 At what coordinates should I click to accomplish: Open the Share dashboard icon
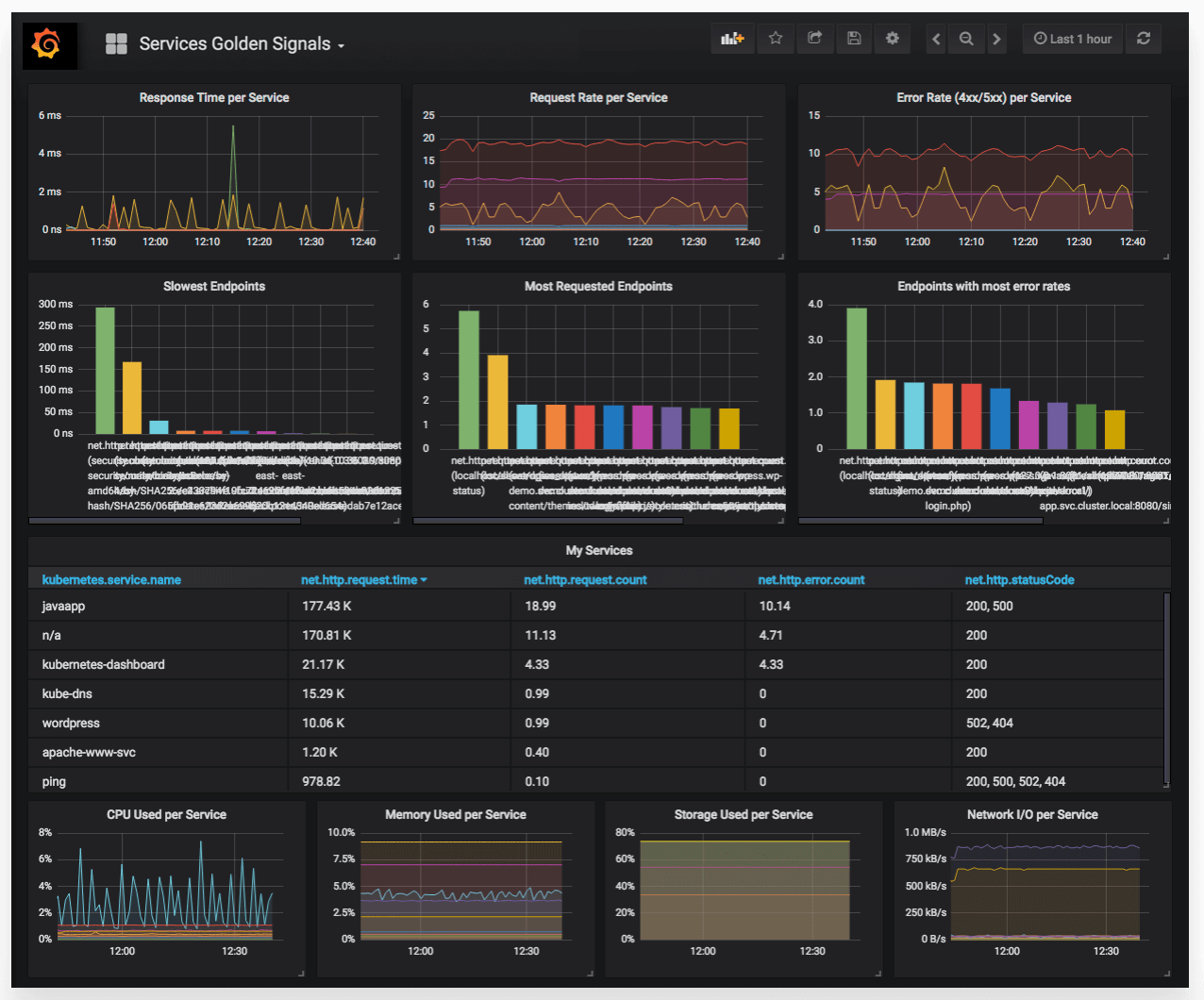(815, 39)
